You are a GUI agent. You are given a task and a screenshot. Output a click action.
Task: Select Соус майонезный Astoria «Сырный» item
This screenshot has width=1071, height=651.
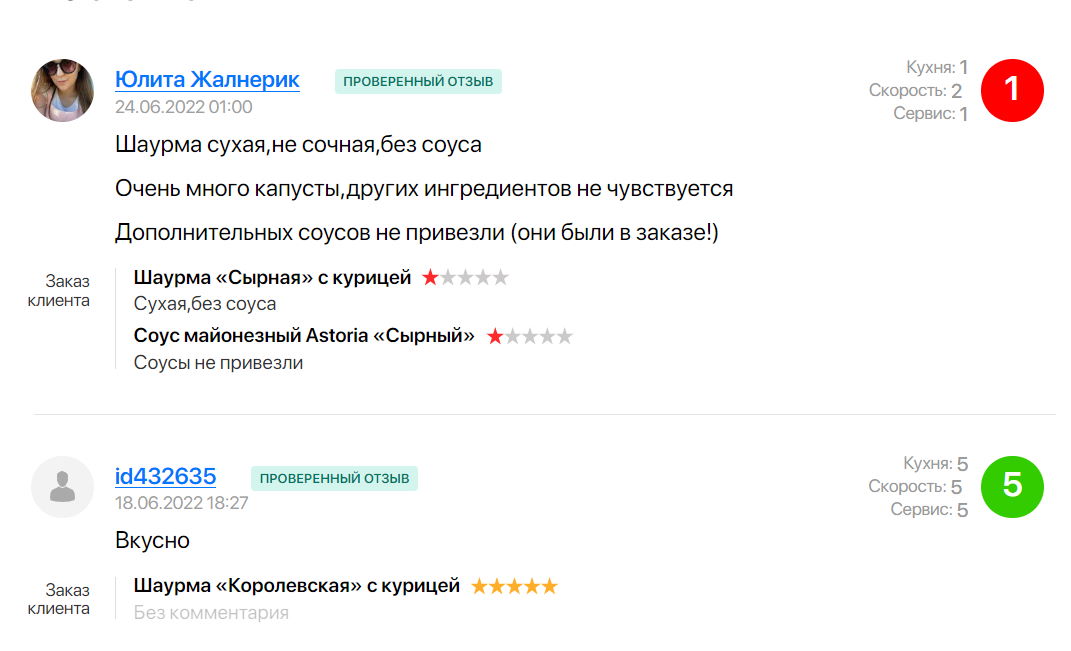(304, 336)
